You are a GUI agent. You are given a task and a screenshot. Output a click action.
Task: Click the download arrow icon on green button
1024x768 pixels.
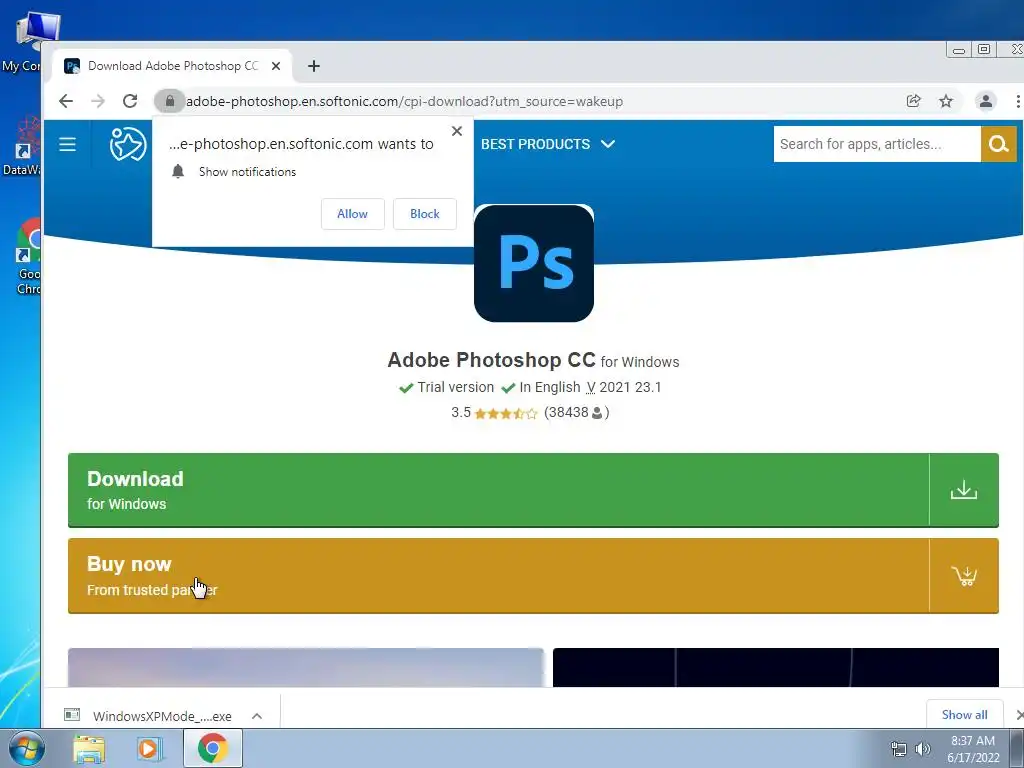pos(964,490)
